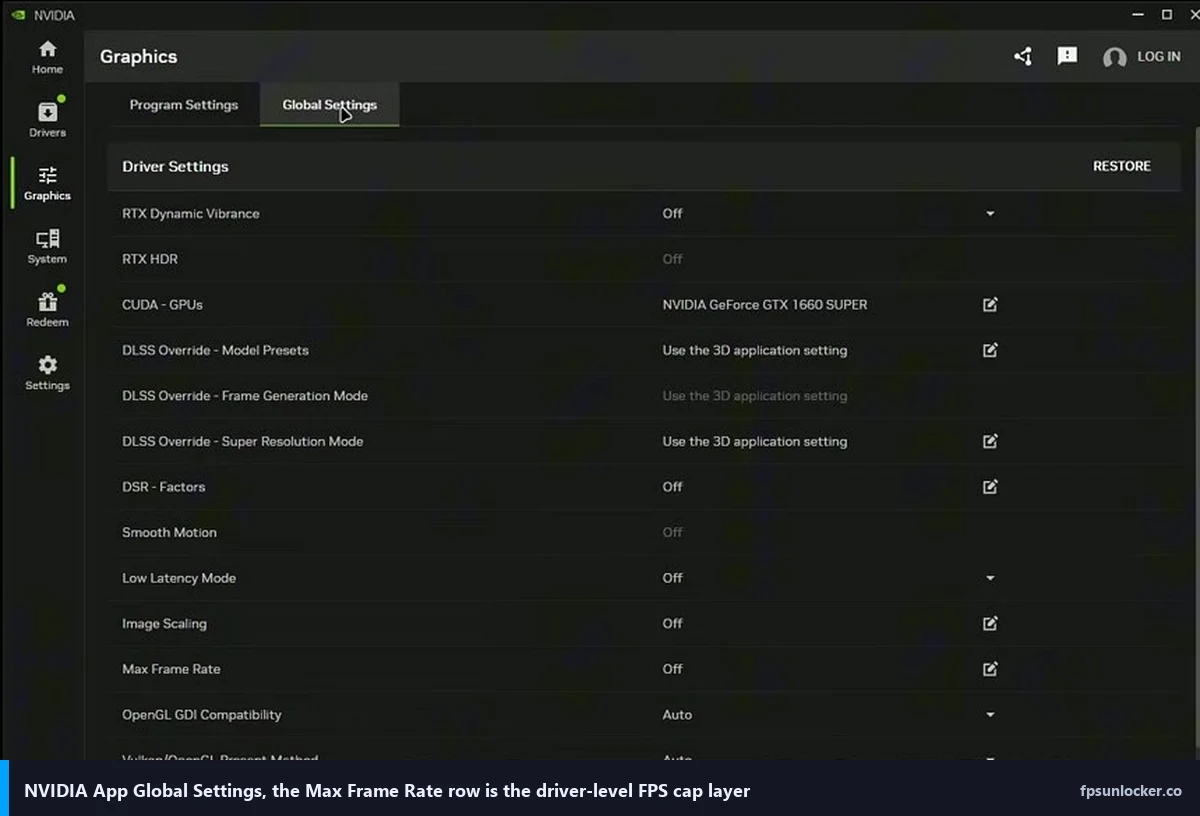
Task: Edit DLSS Override - Super Resolution Mode
Action: pos(990,441)
